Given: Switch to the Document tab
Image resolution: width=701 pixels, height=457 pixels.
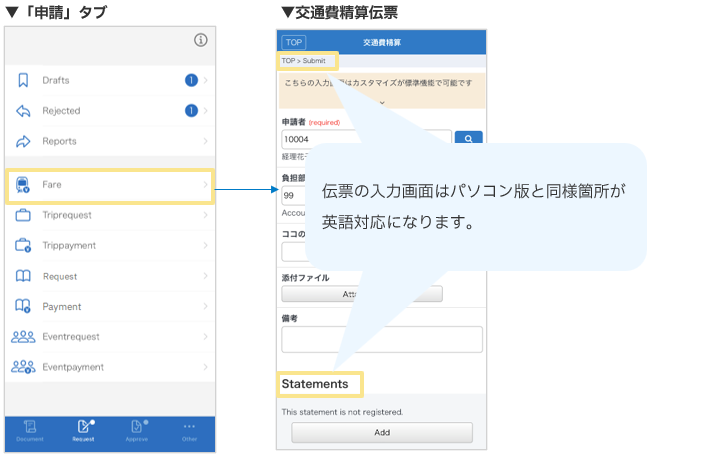Looking at the screenshot, I should pyautogui.click(x=30, y=430).
